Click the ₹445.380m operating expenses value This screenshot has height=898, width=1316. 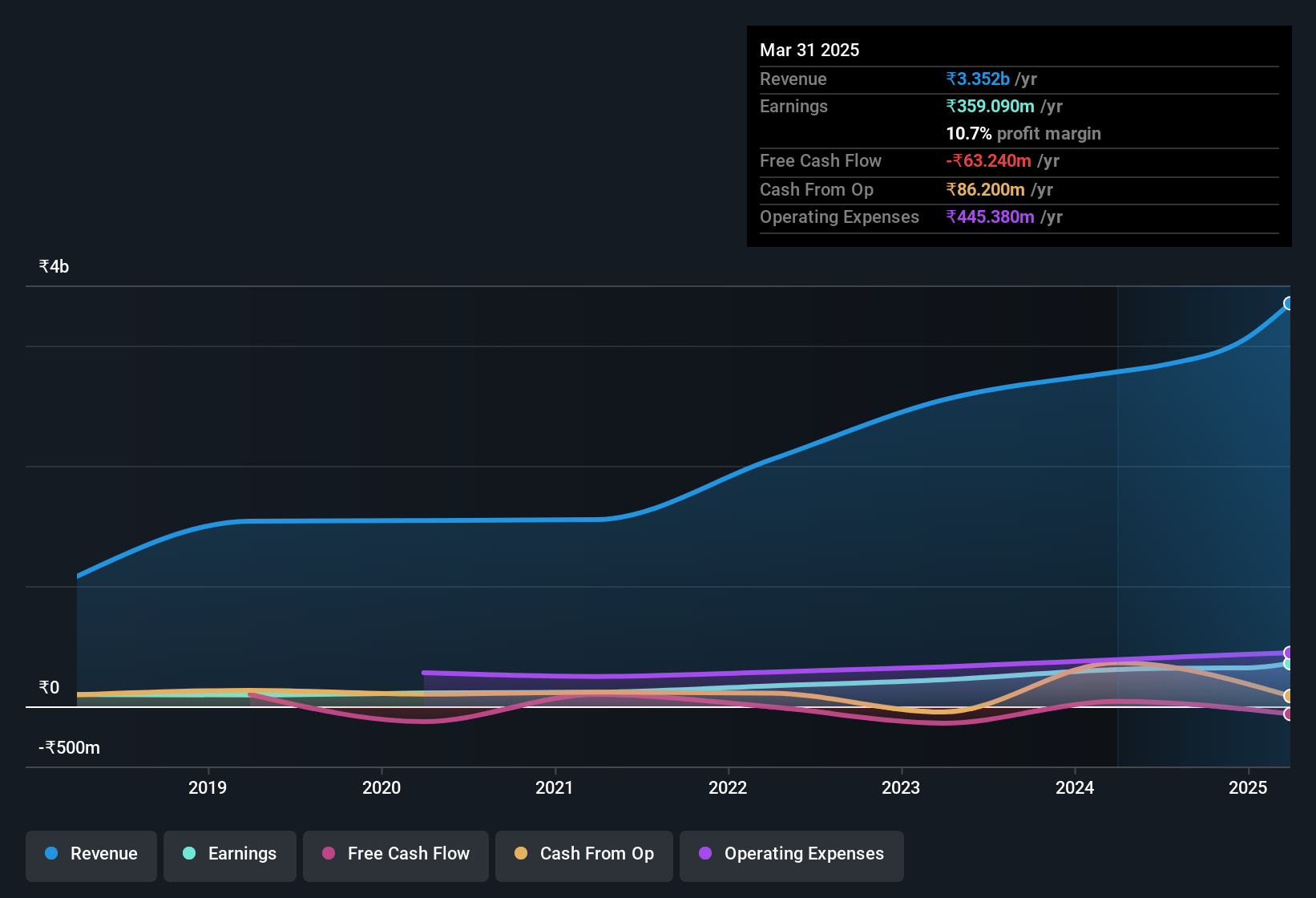coord(990,216)
